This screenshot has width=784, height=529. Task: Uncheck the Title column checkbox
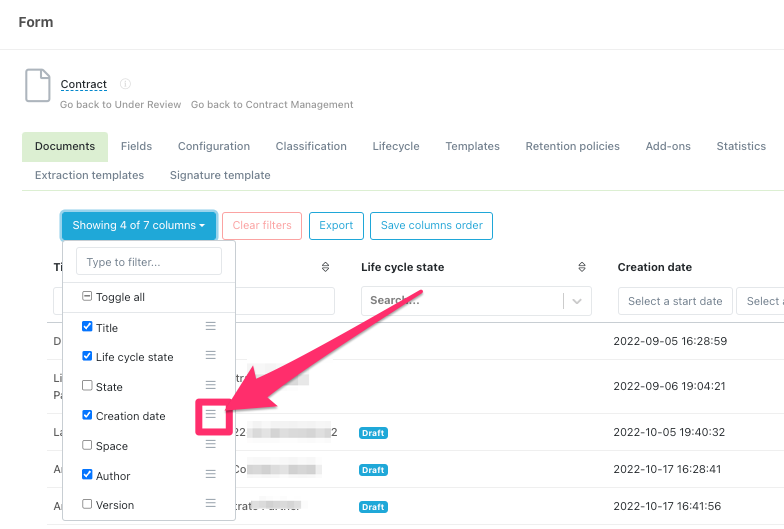(x=87, y=327)
